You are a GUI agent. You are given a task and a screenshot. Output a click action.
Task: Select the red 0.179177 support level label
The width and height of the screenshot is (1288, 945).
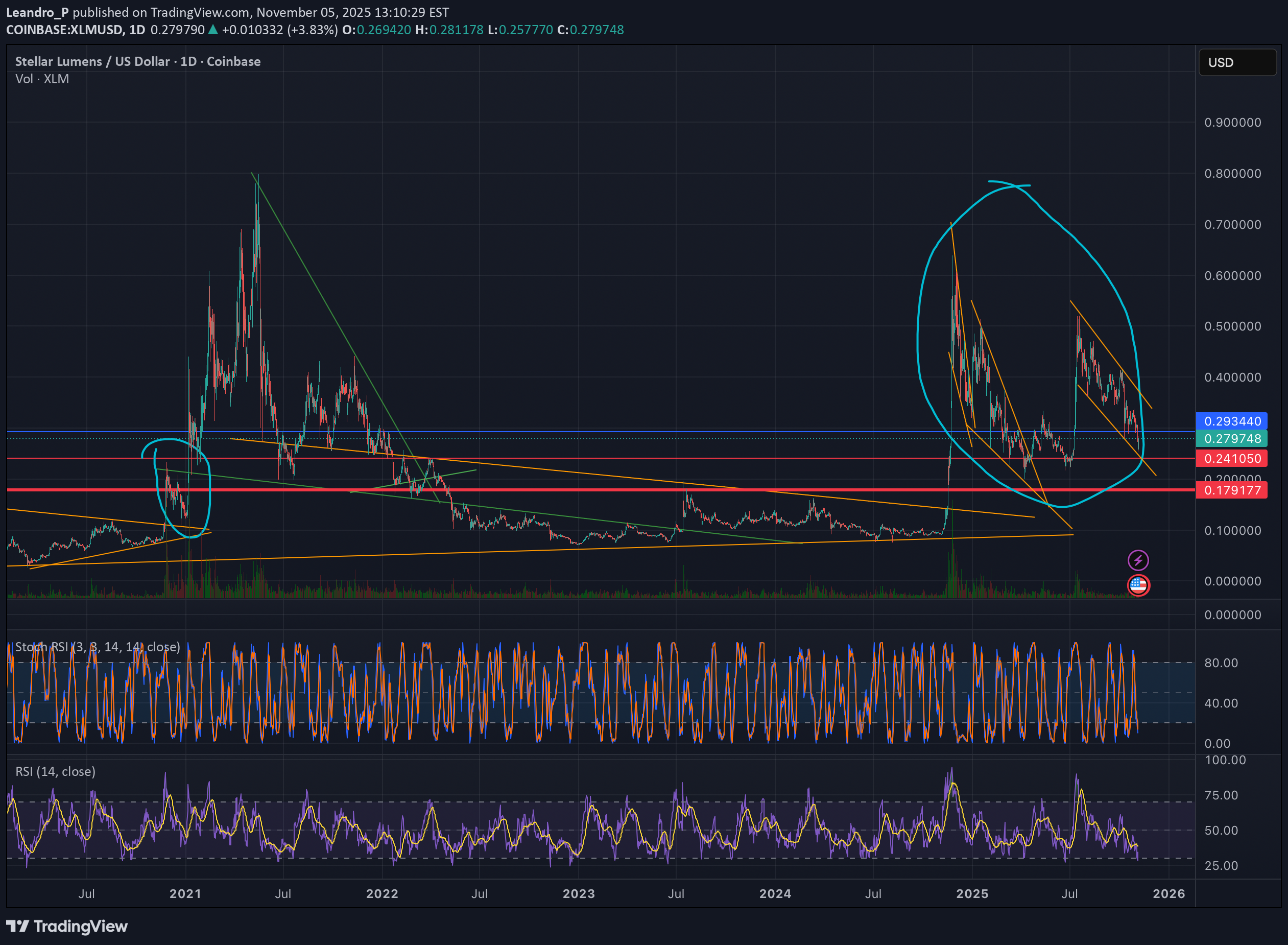click(x=1231, y=490)
